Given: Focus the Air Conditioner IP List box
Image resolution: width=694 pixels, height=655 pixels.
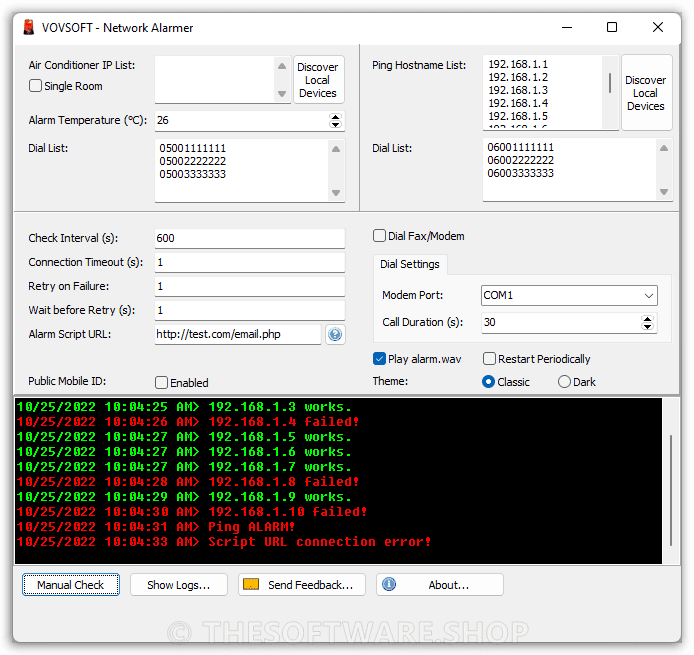Looking at the screenshot, I should (x=215, y=80).
